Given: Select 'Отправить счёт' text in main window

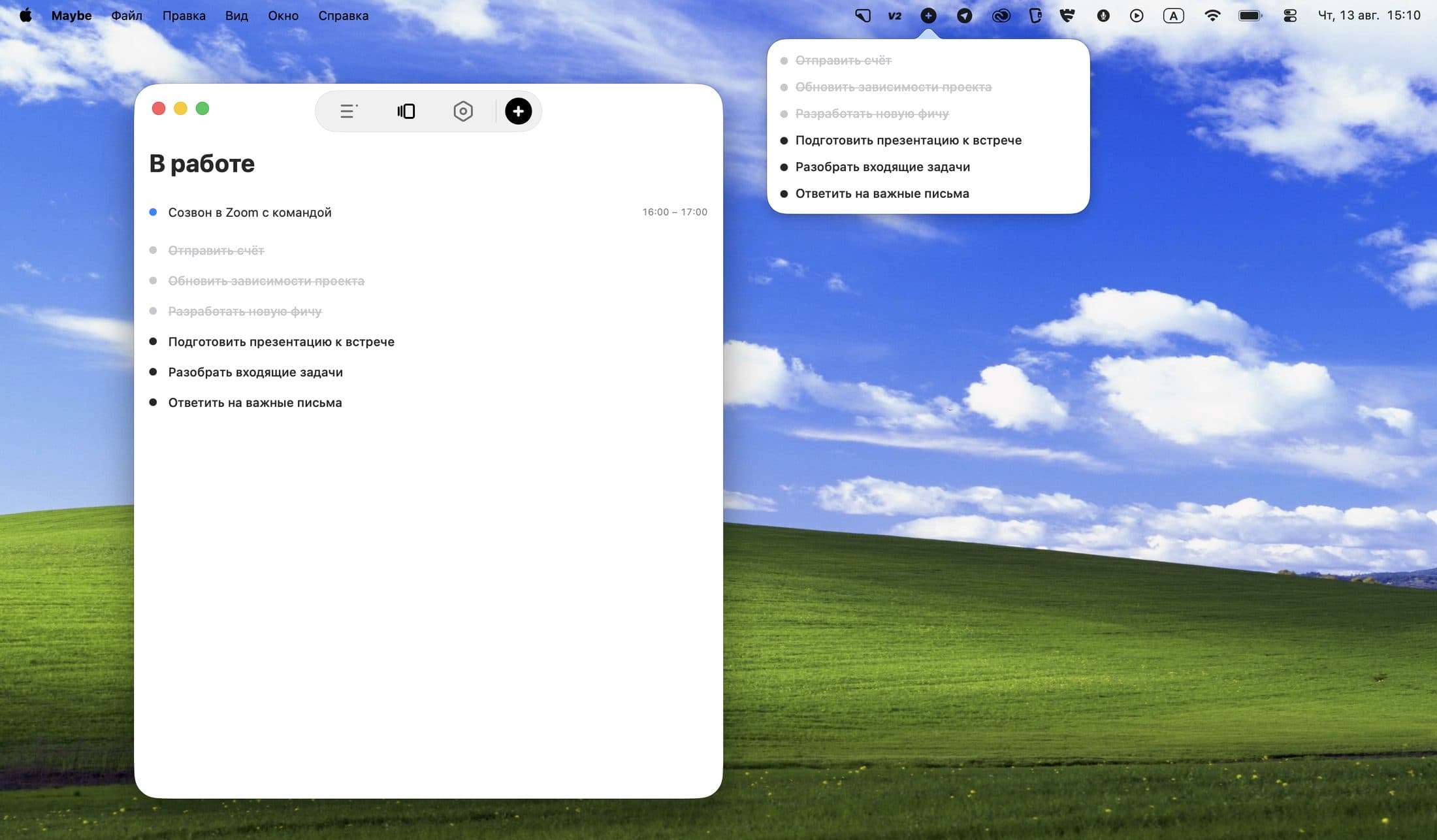Looking at the screenshot, I should pyautogui.click(x=216, y=250).
